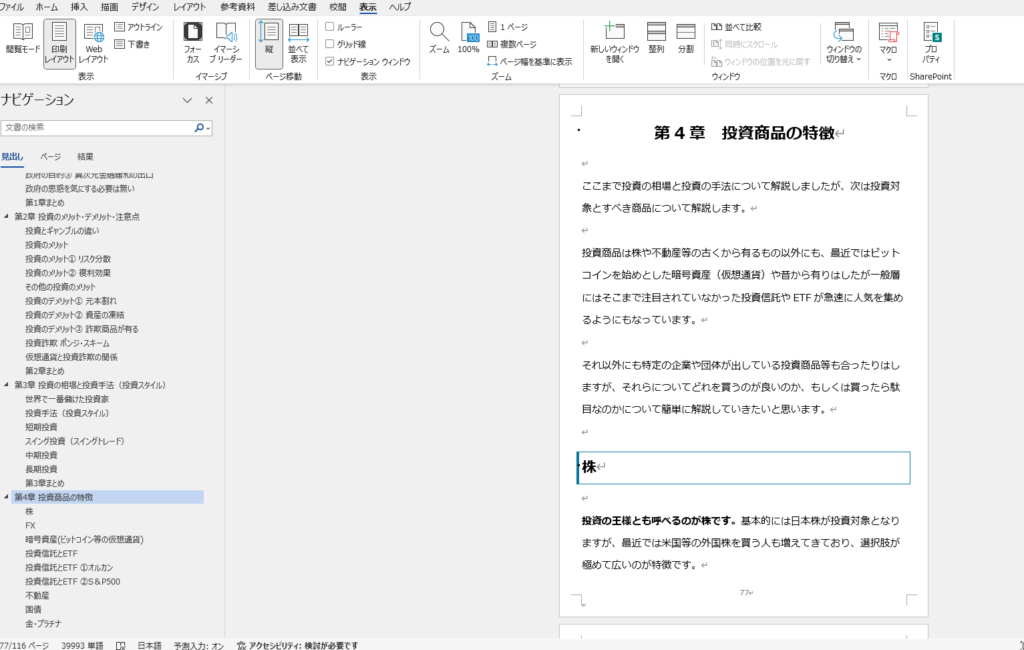The image size is (1024, 650).
Task: Enable the ルーラー checkbox
Action: (330, 27)
